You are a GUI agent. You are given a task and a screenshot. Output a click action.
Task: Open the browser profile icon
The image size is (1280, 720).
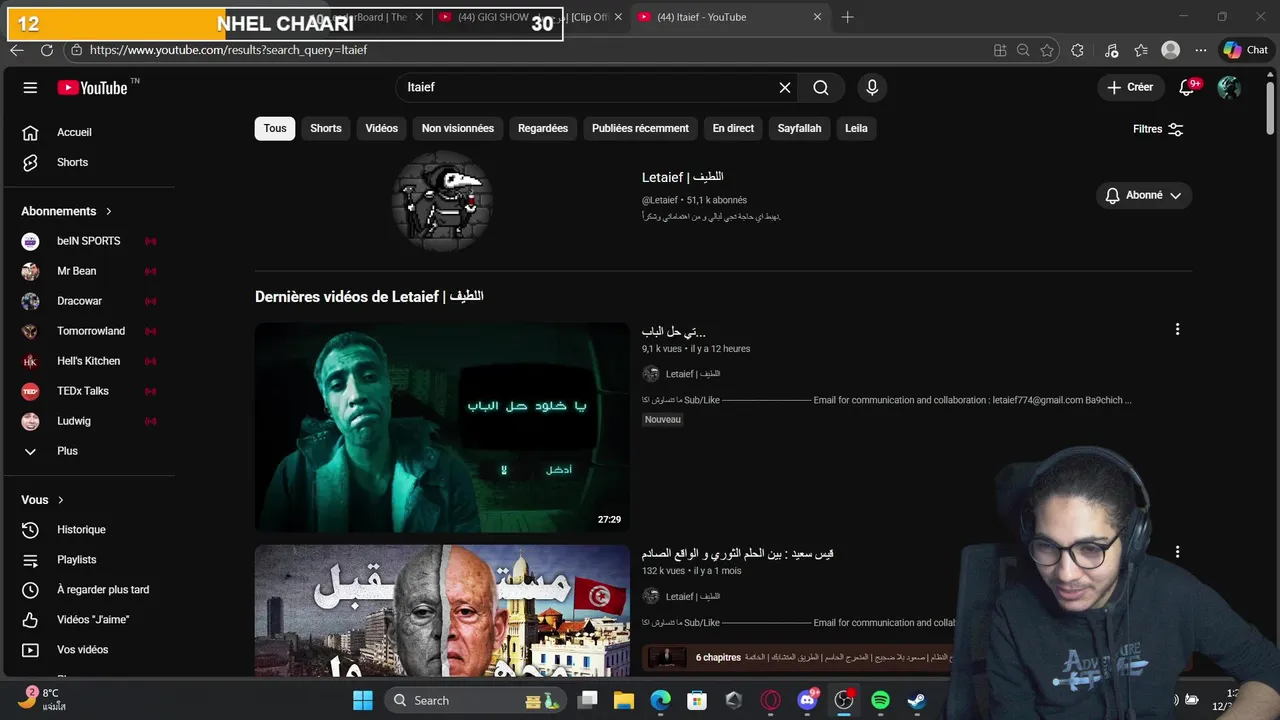tap(1170, 50)
